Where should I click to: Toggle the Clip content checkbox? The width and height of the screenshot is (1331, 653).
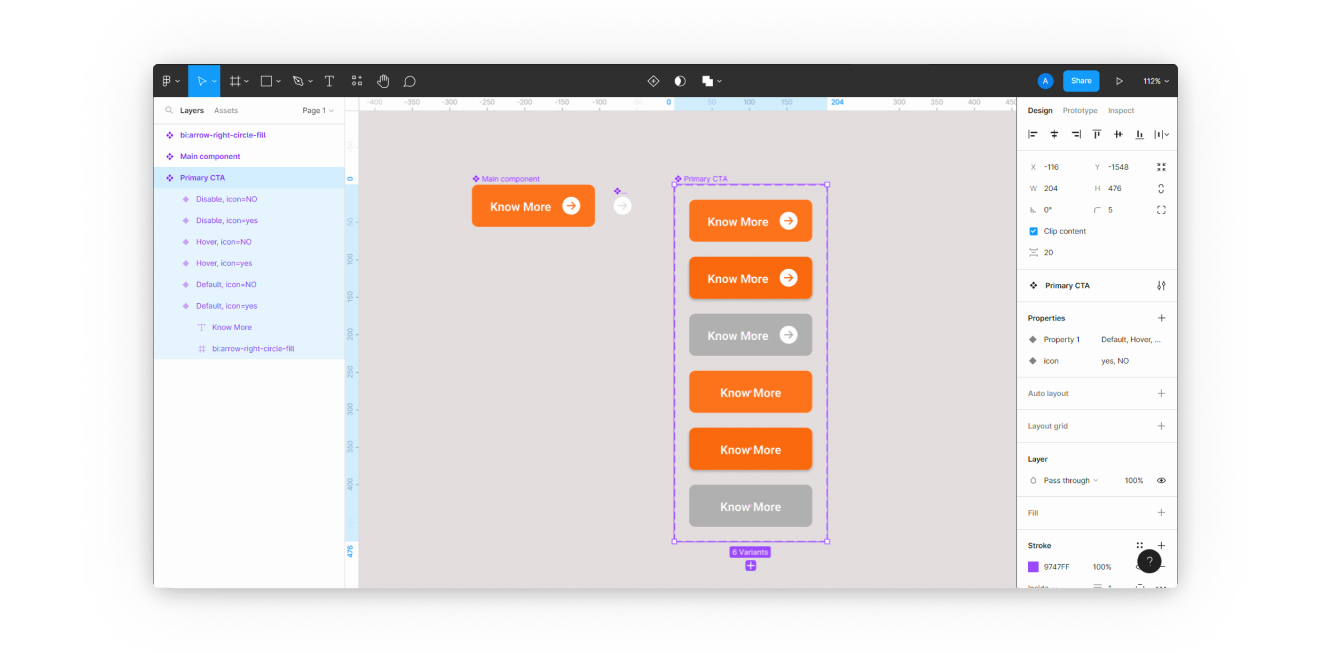1033,231
